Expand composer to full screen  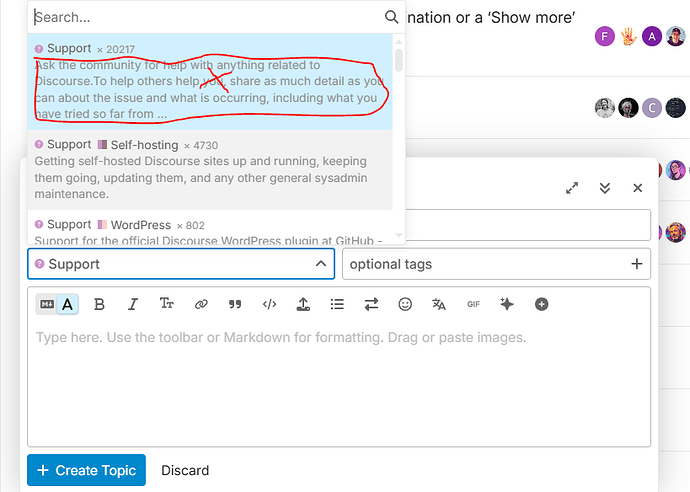click(x=572, y=188)
